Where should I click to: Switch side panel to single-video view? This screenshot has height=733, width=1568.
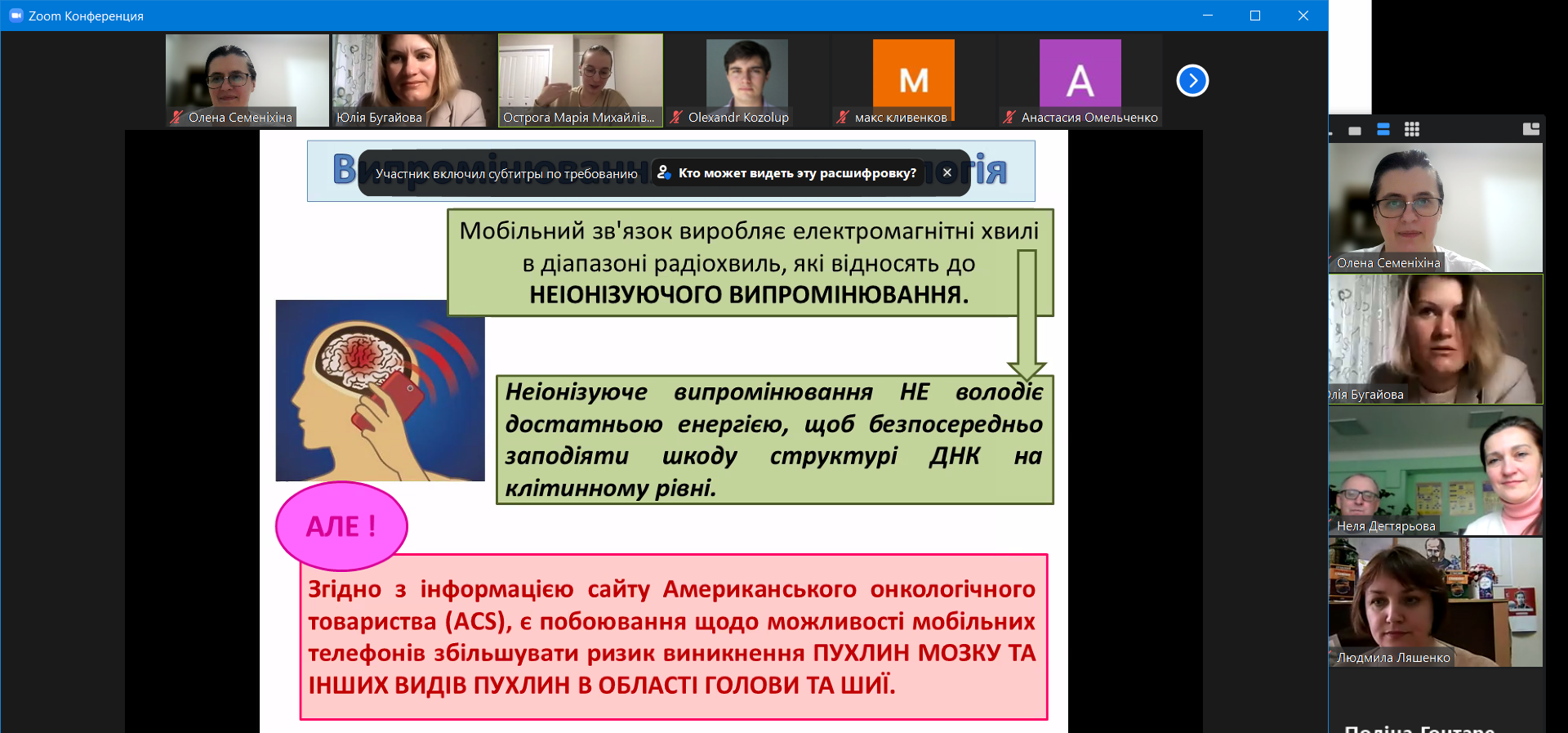click(1355, 130)
